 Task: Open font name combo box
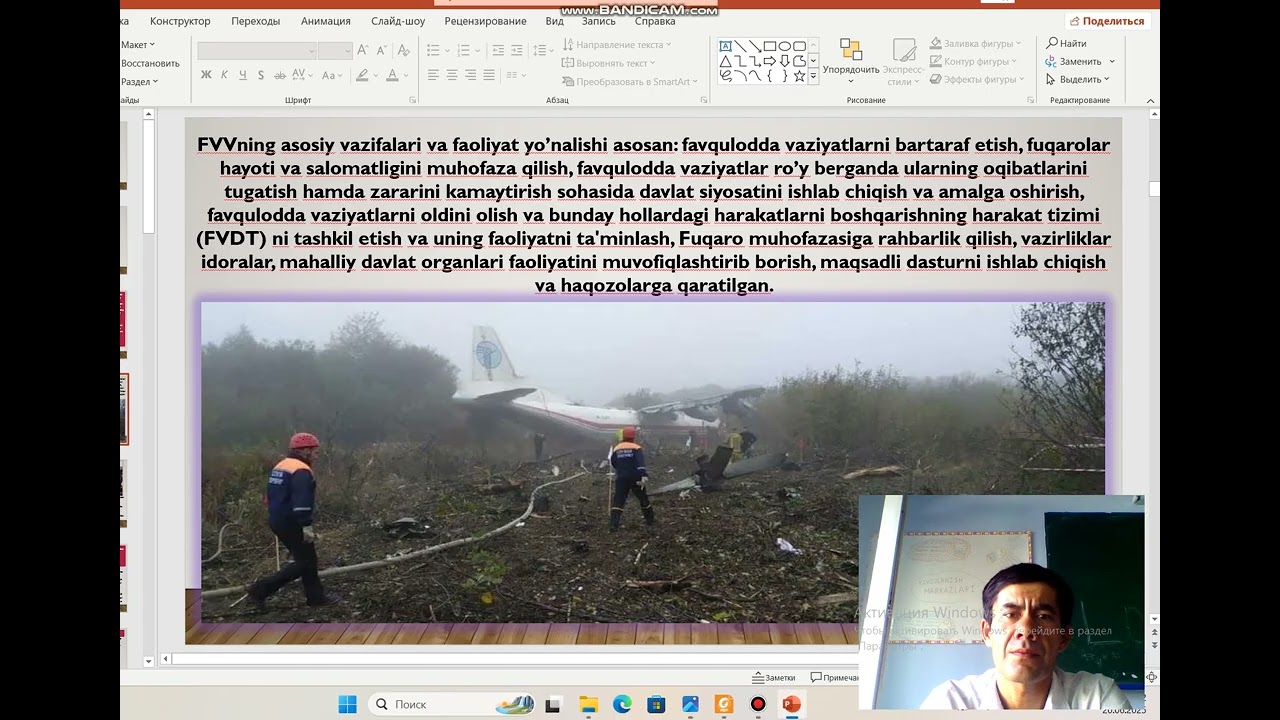click(257, 50)
